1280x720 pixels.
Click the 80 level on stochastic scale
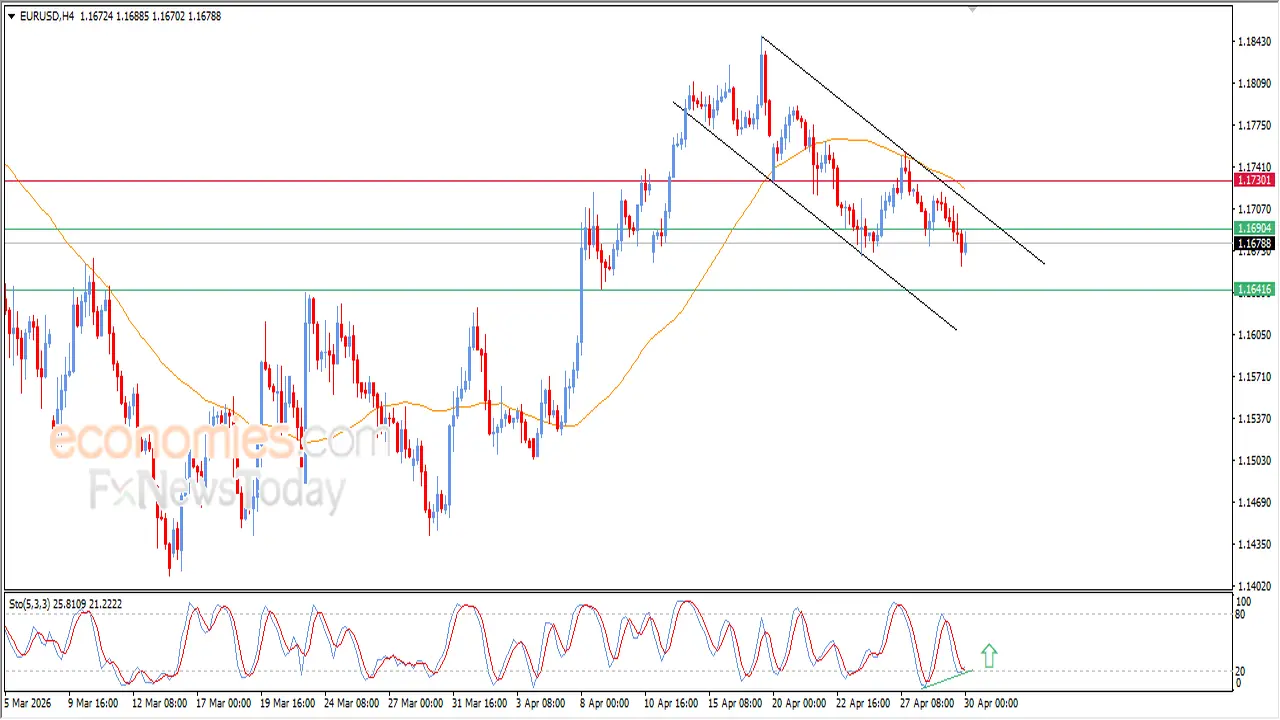pyautogui.click(x=1244, y=614)
